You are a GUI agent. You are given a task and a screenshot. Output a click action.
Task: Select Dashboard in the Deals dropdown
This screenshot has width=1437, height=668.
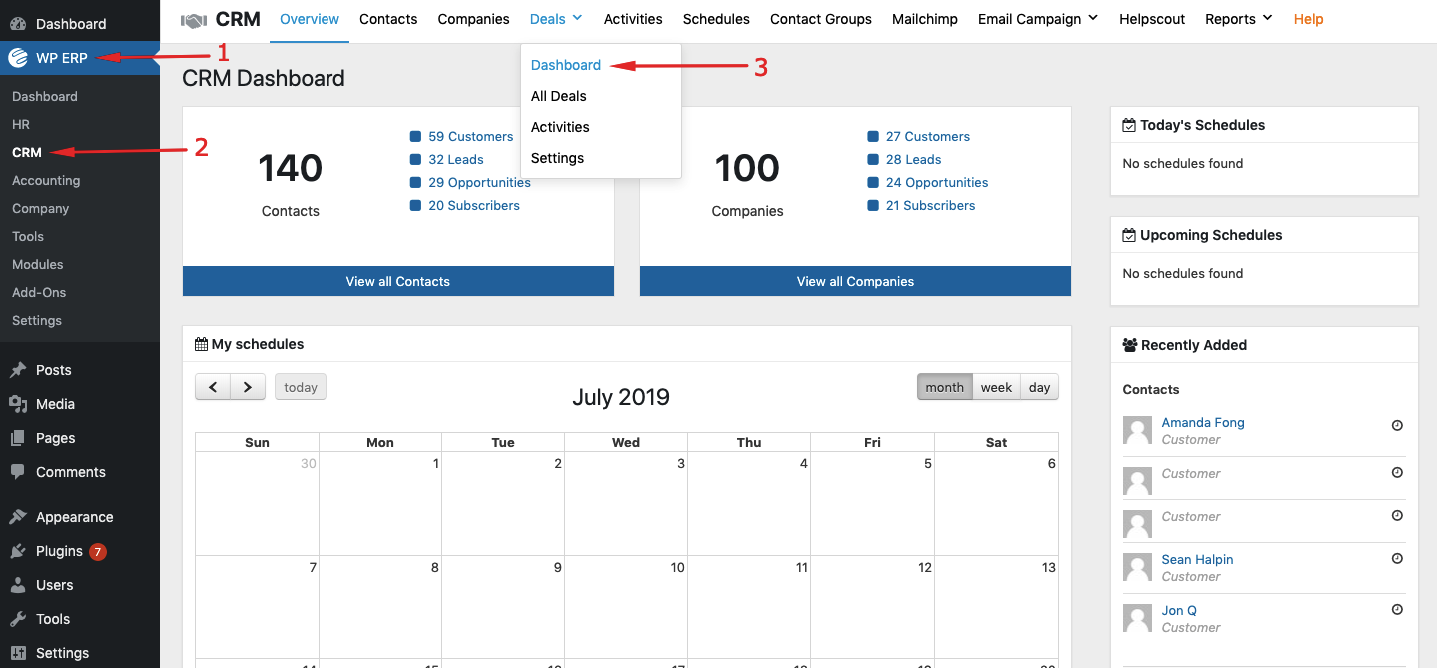[x=566, y=65]
